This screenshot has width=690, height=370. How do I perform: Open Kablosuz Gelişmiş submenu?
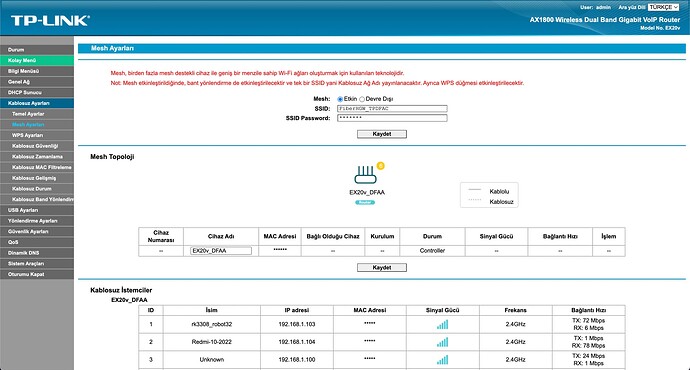[x=37, y=178]
